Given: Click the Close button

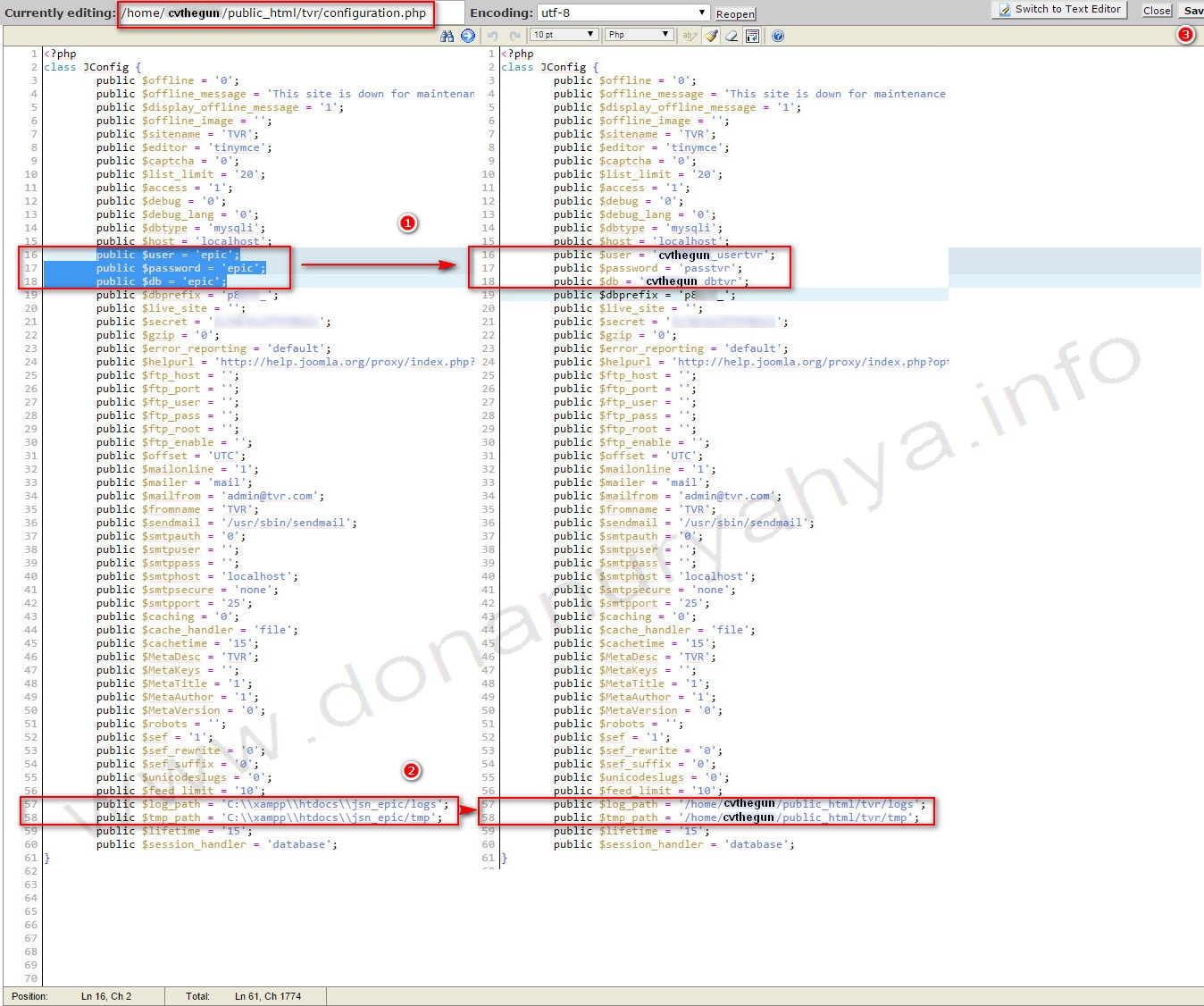Looking at the screenshot, I should [x=1157, y=11].
